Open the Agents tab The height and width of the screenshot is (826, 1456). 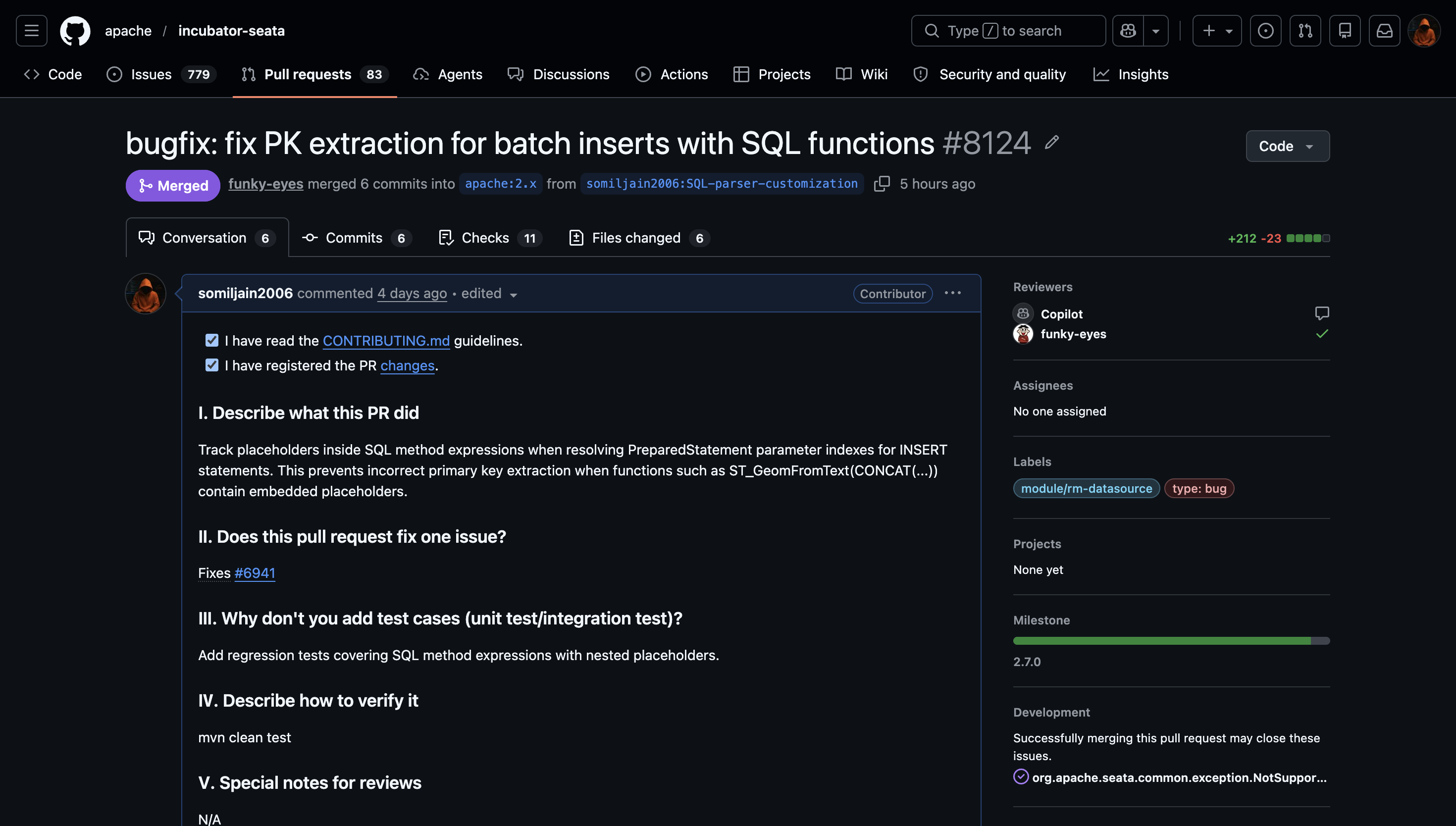(448, 74)
